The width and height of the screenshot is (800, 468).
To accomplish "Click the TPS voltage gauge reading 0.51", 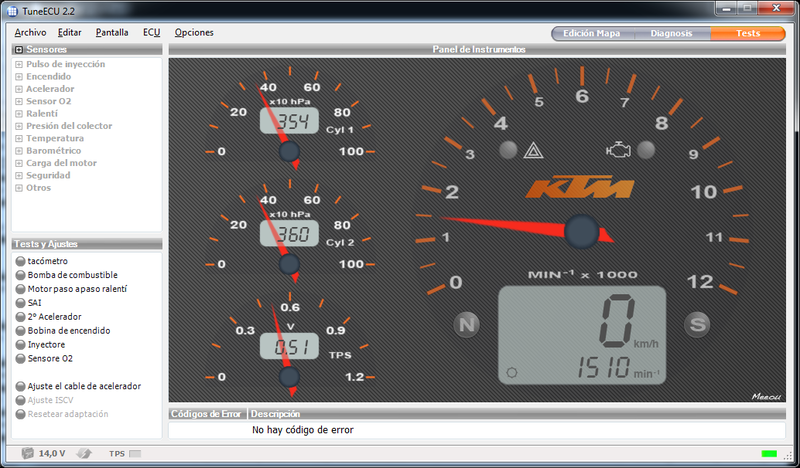I will point(289,347).
